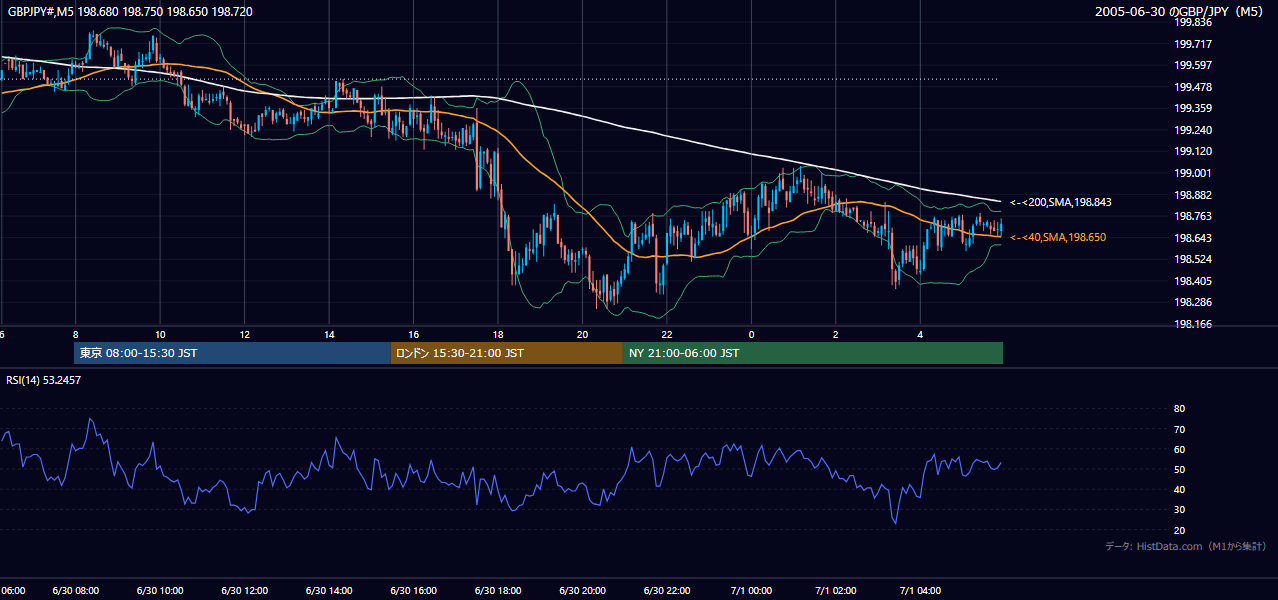Click price axis label 199.240

[x=1193, y=130]
